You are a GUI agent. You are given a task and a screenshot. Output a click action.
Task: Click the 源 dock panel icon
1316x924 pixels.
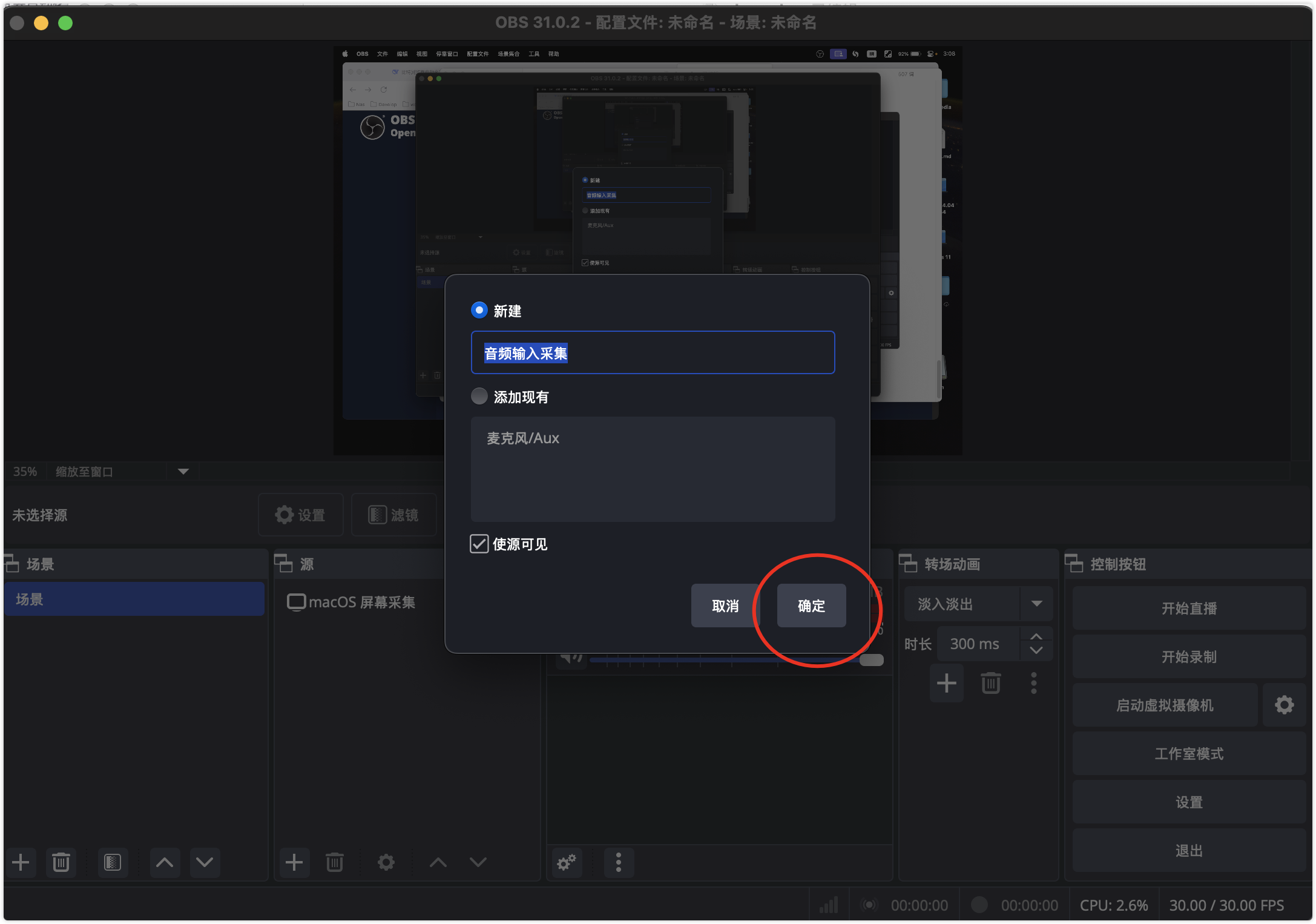283,564
